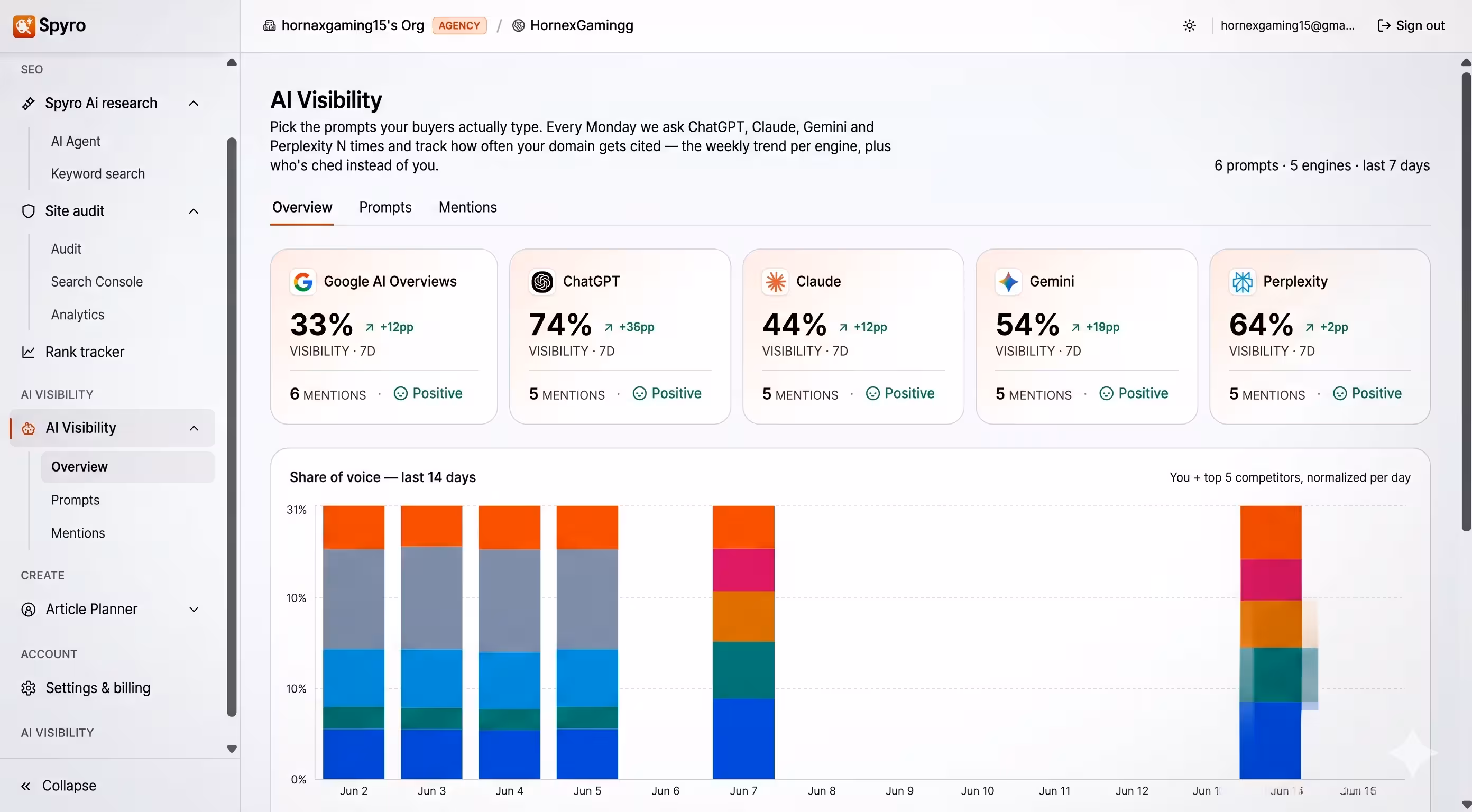Viewport: 1472px width, 812px height.
Task: Open AI Agent in sidebar
Action: (76, 141)
